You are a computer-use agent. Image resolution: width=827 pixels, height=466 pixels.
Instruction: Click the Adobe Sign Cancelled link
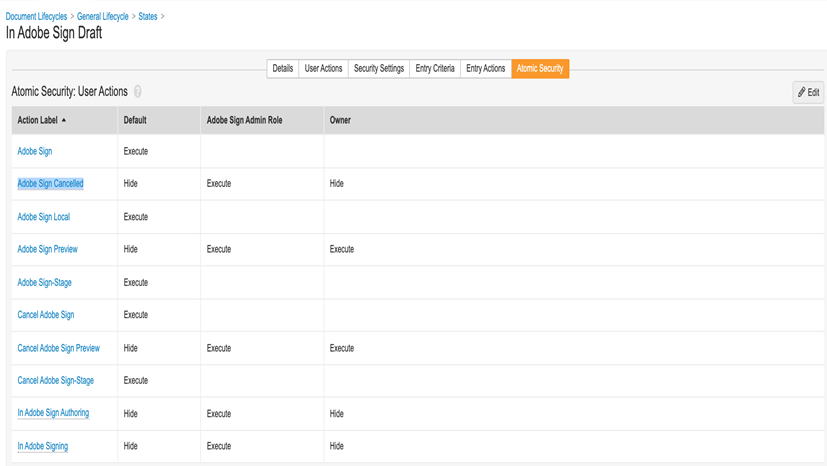coord(50,184)
